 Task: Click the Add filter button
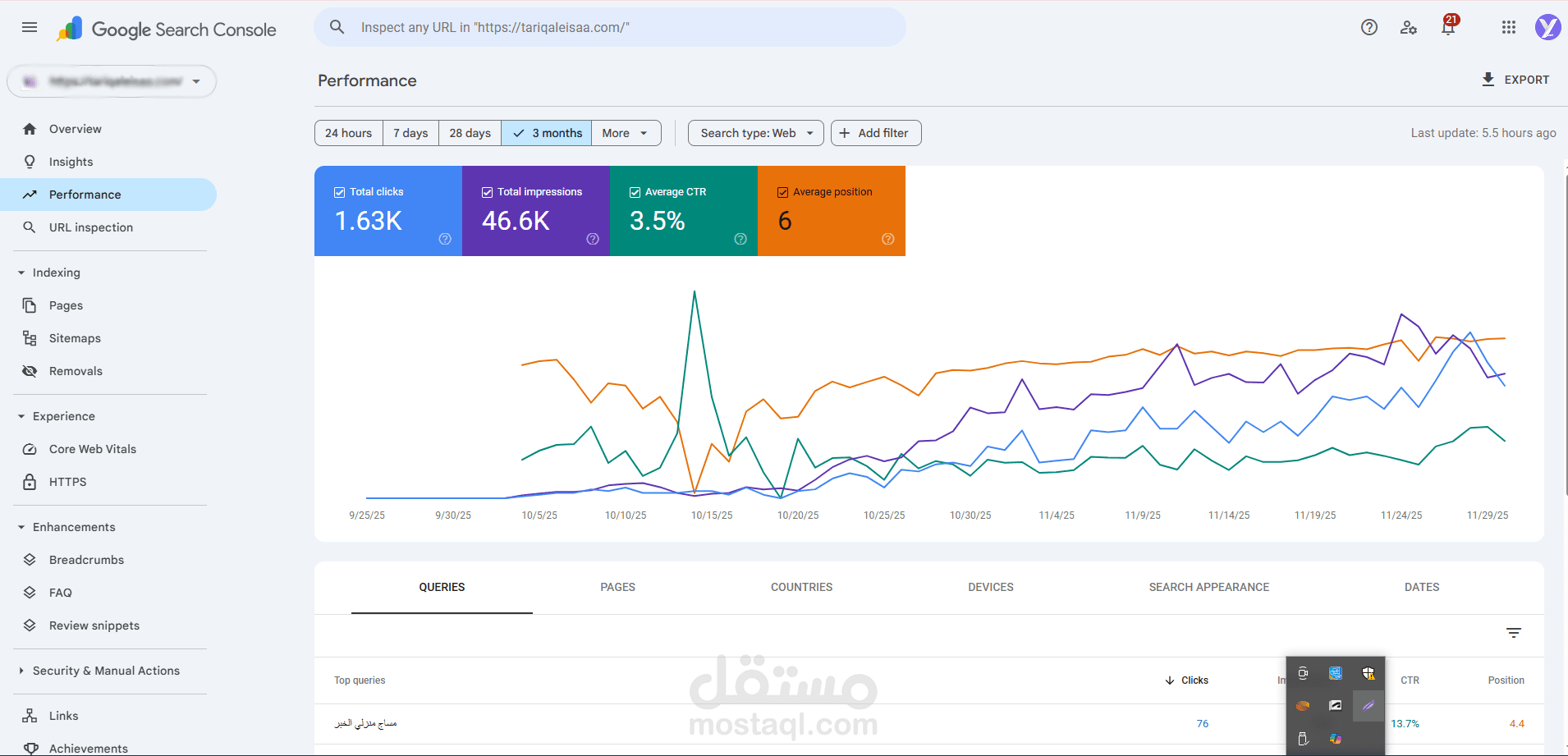875,133
